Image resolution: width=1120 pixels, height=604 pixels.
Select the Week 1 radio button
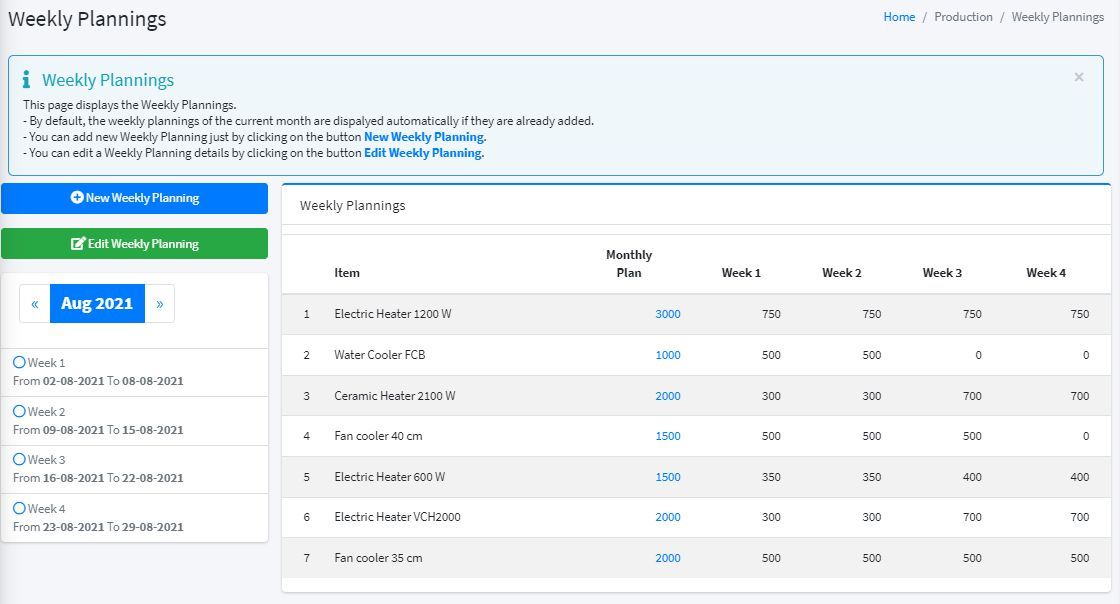19,362
